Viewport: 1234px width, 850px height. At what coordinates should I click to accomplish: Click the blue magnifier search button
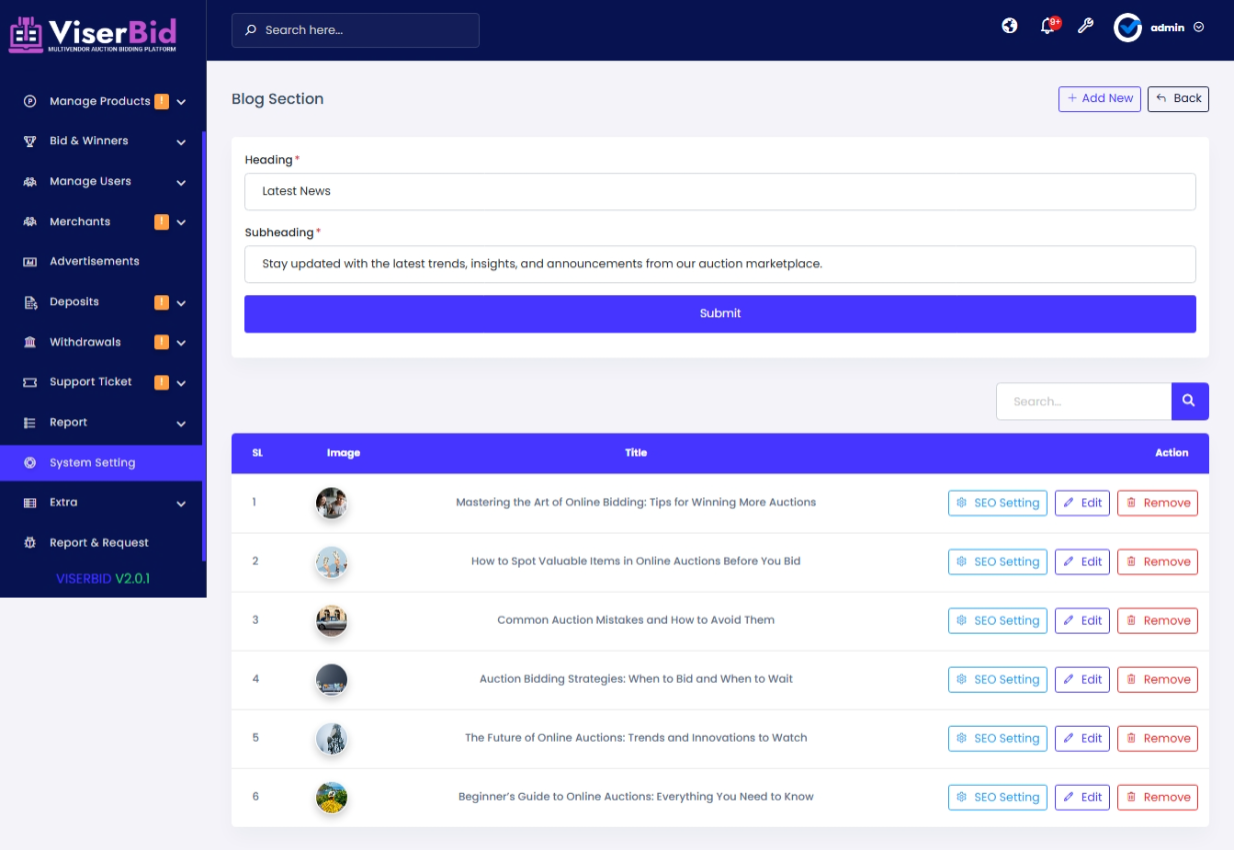point(1189,401)
